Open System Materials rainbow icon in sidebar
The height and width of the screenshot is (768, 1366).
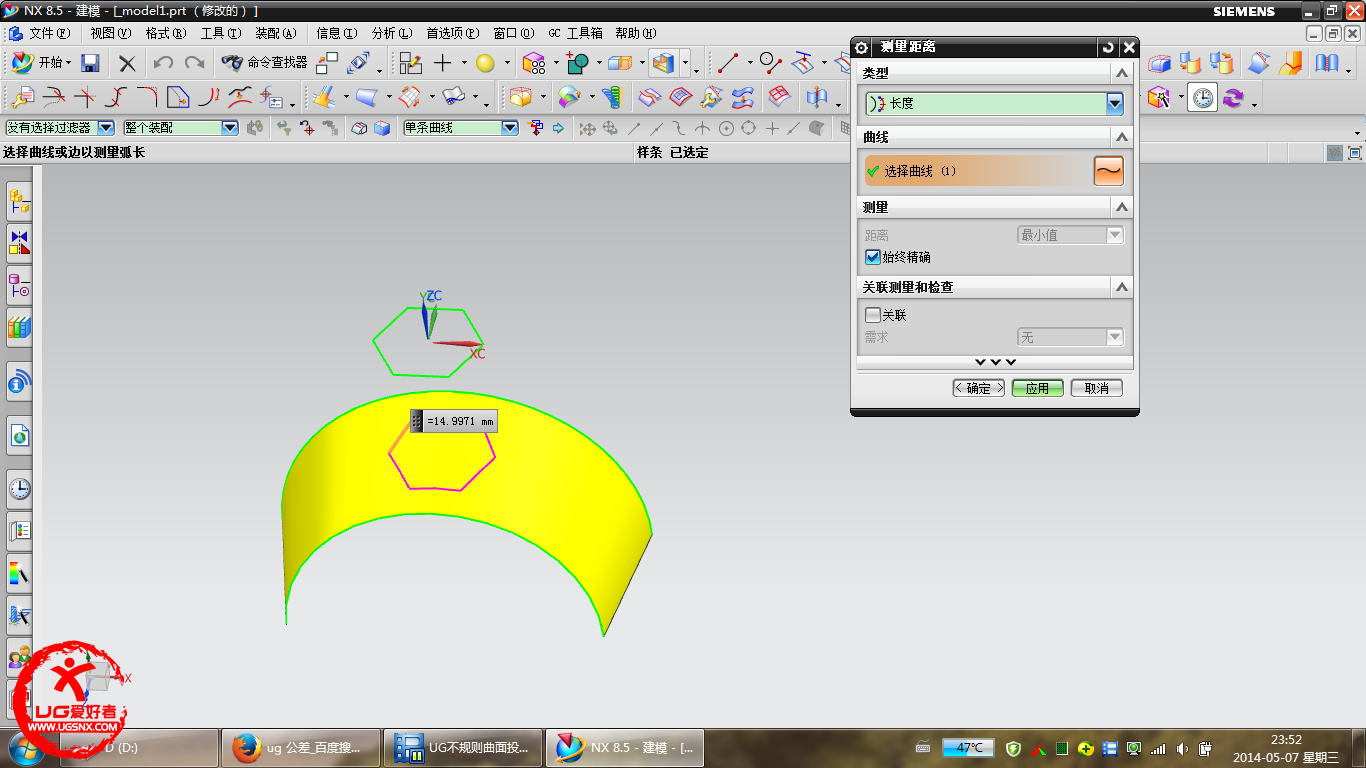[x=19, y=572]
